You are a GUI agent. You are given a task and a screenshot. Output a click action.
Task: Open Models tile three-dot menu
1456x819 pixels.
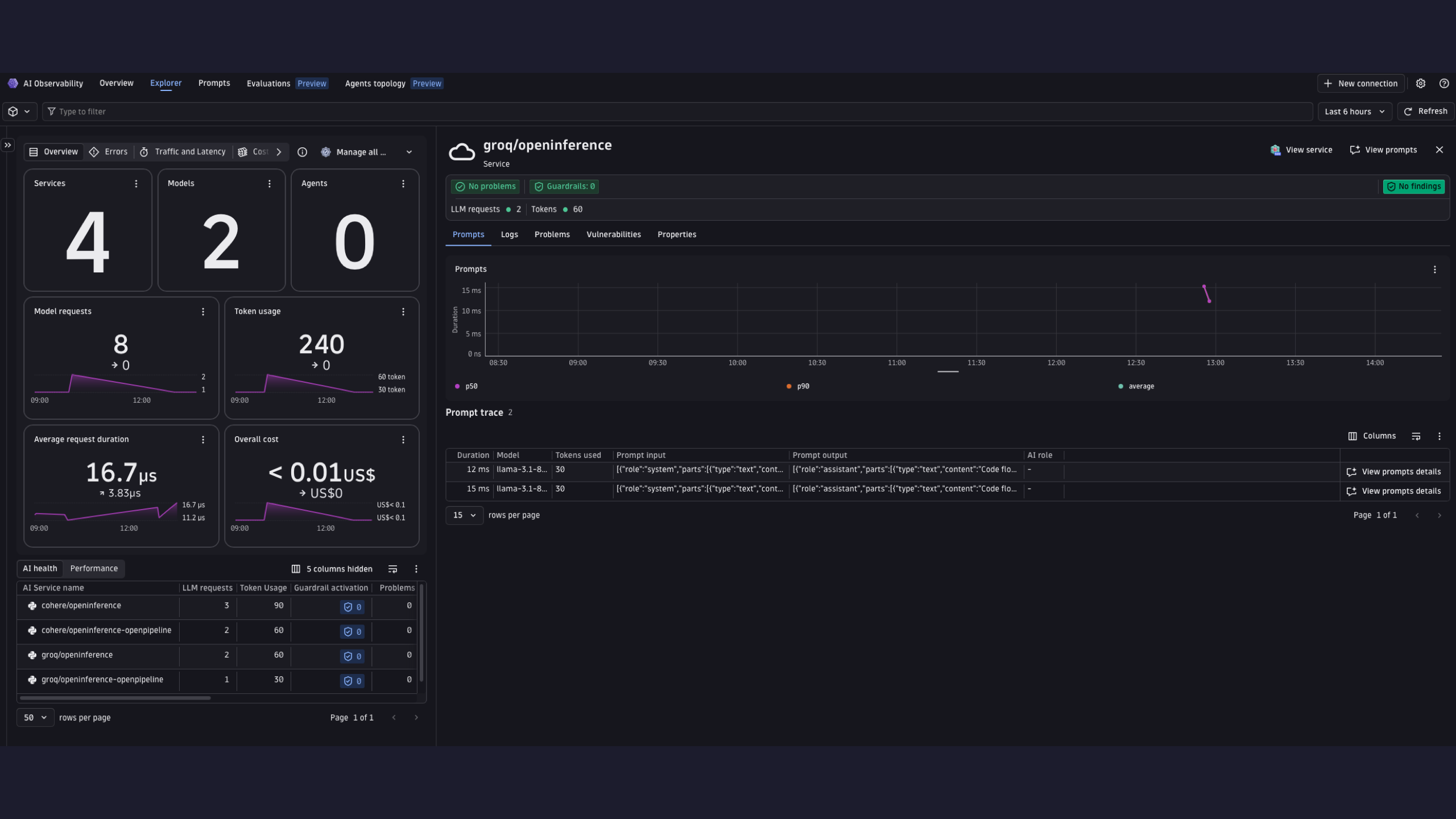(x=270, y=184)
